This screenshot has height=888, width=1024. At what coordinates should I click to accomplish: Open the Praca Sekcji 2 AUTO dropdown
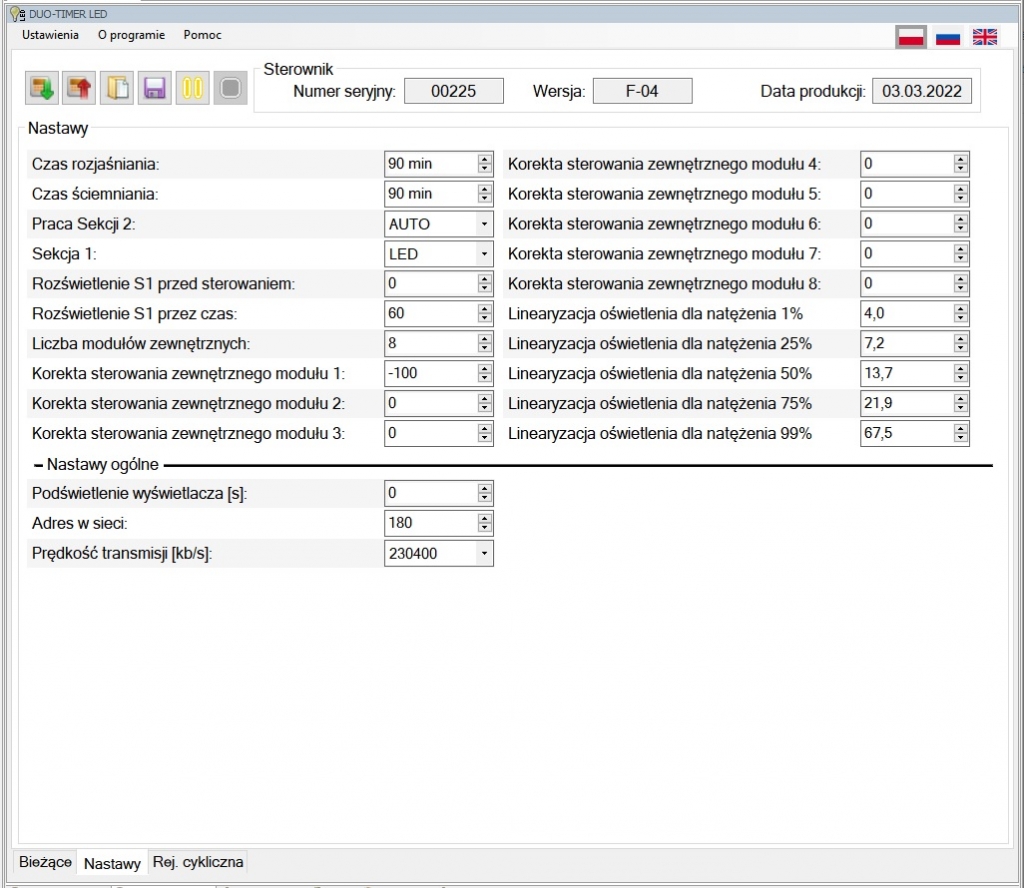(485, 224)
